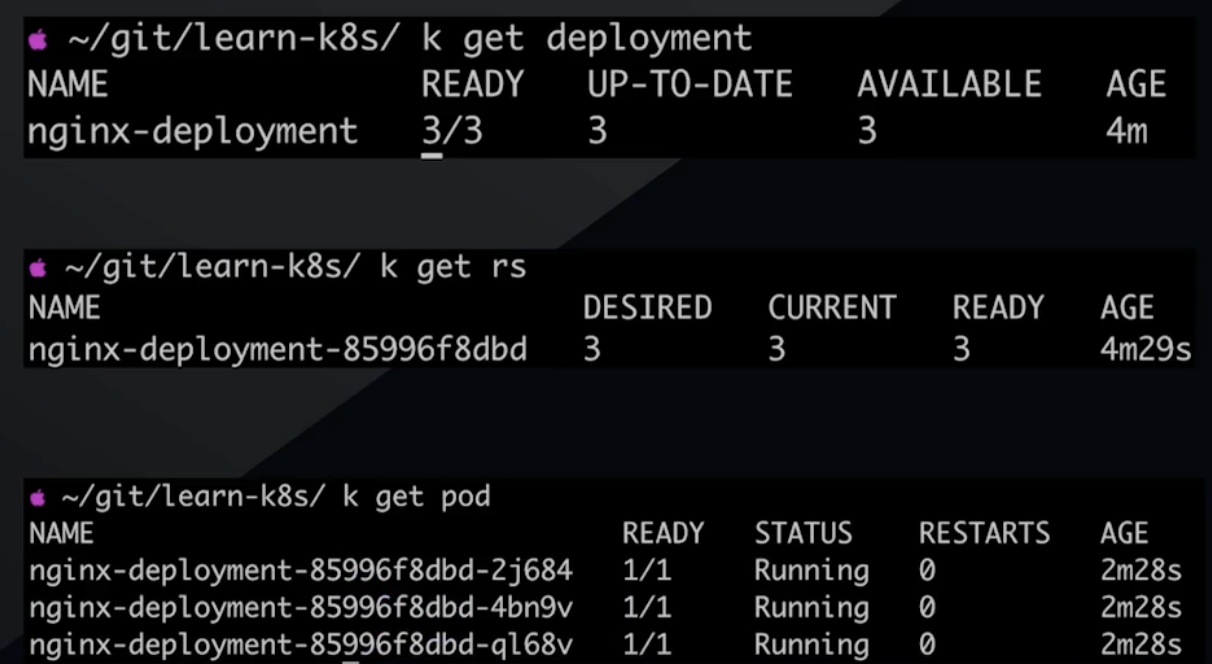Click '~/git/learn-k8s/' path in the pod prompt
The image size is (1212, 664).
(x=195, y=497)
